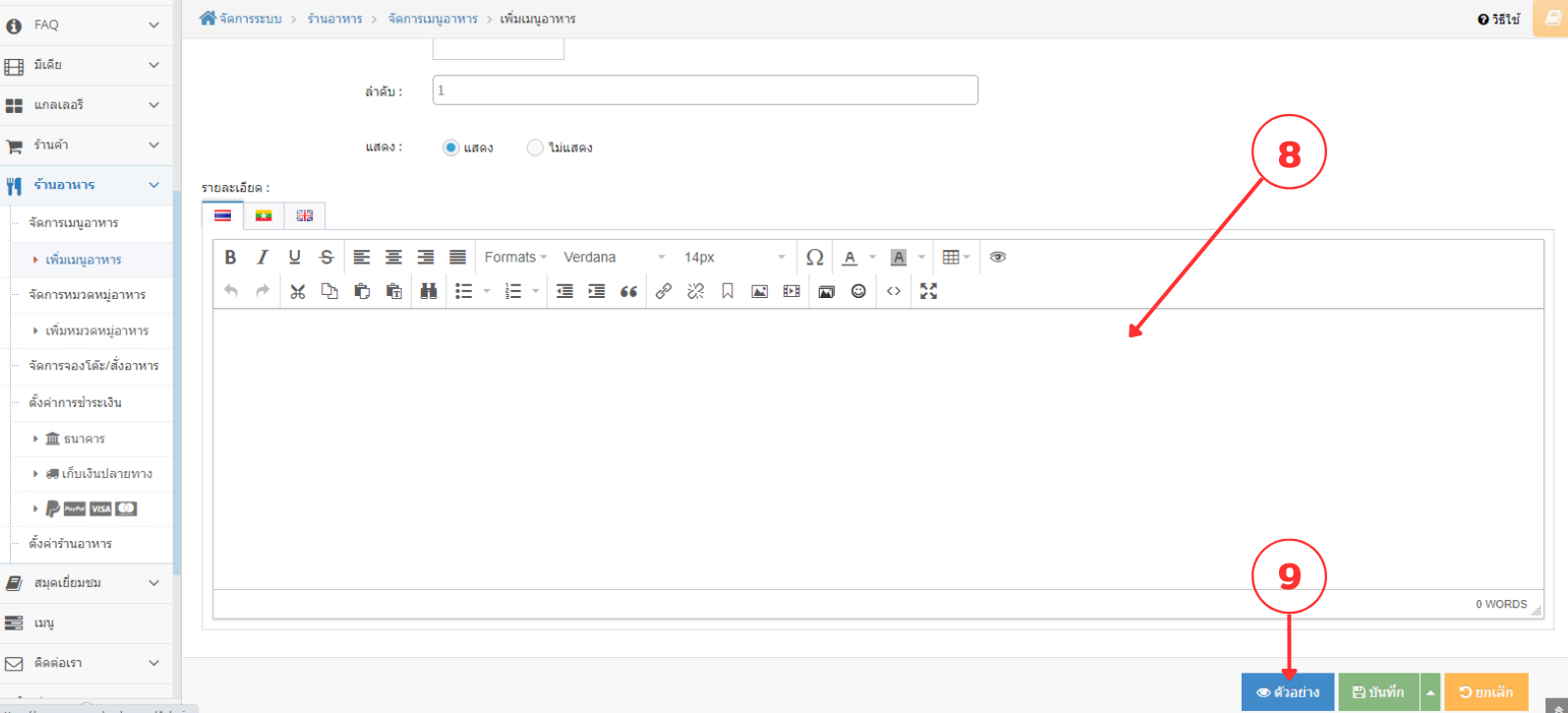This screenshot has height=713, width=1568.
Task: Toggle fullscreen editor mode
Action: (x=929, y=291)
